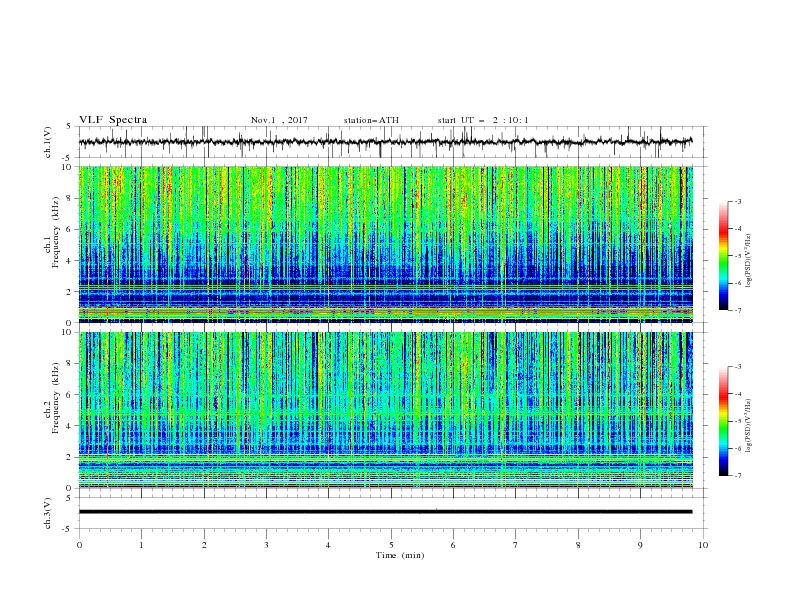Click the '-3' tick on upper colorbar
Screen dimensions: 792x612
[x=737, y=201]
